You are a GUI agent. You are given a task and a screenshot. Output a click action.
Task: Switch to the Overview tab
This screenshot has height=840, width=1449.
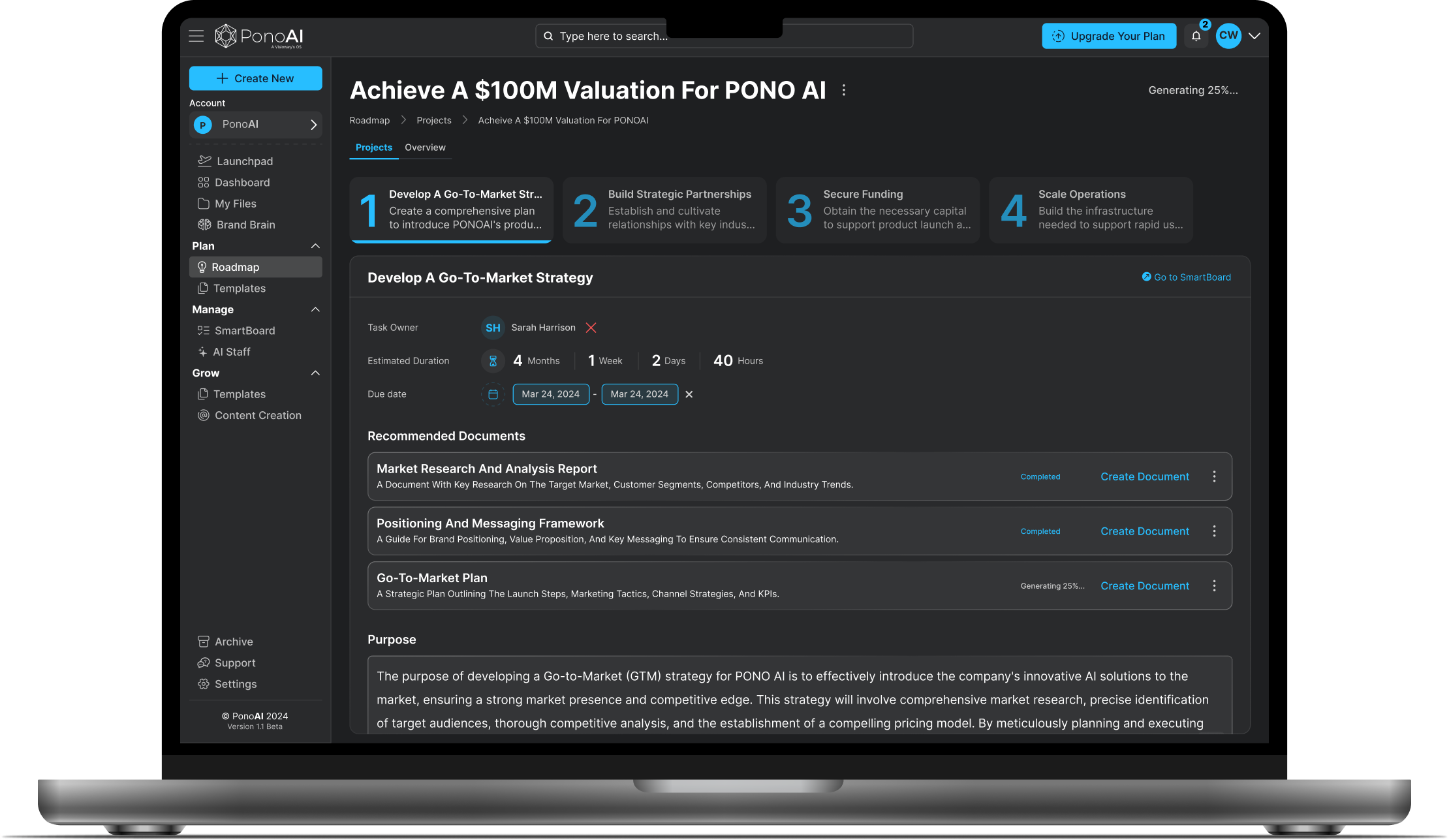click(x=425, y=148)
